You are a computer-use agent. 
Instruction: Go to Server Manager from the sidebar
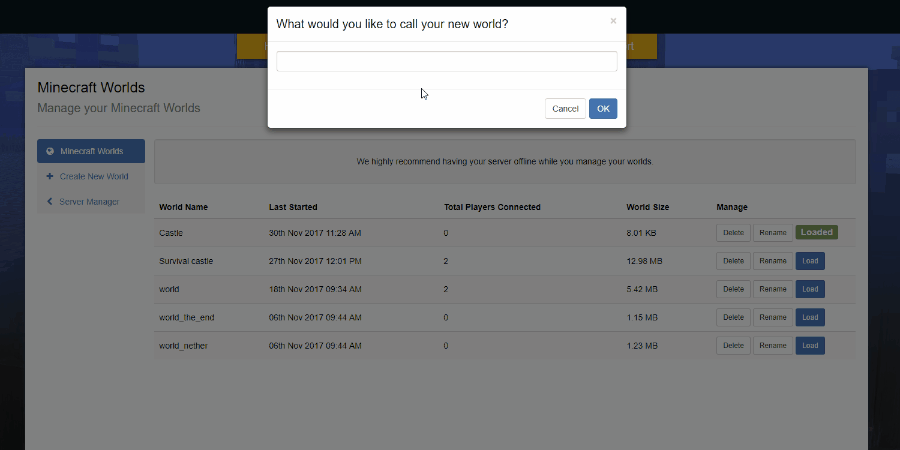coord(91,201)
